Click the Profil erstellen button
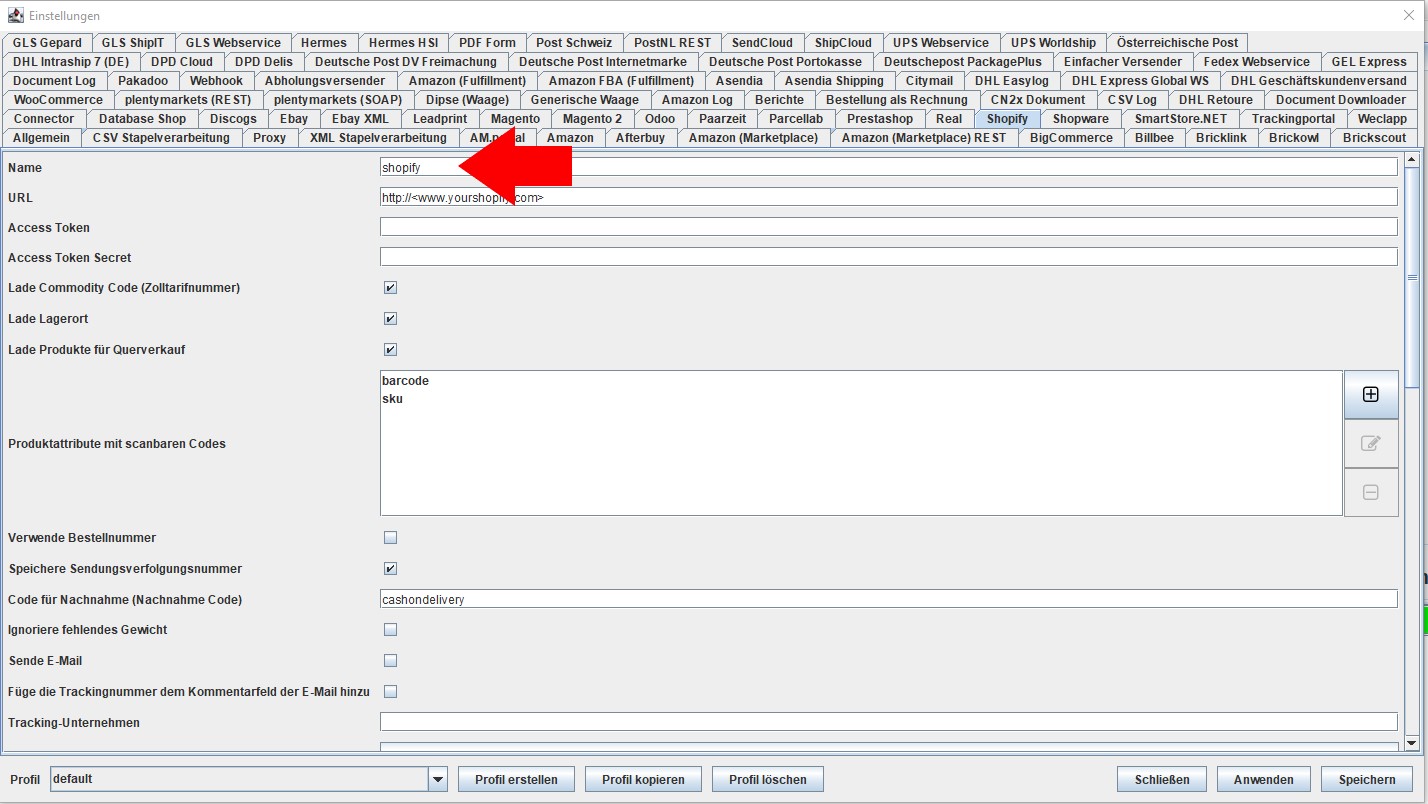This screenshot has width=1428, height=804. click(516, 779)
